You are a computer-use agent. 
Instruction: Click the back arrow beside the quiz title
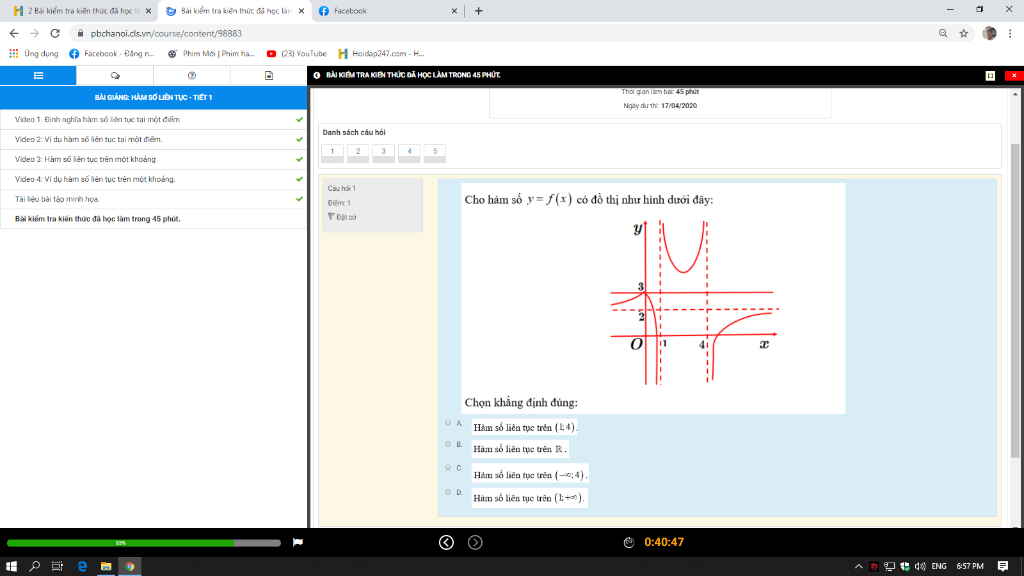tap(317, 75)
